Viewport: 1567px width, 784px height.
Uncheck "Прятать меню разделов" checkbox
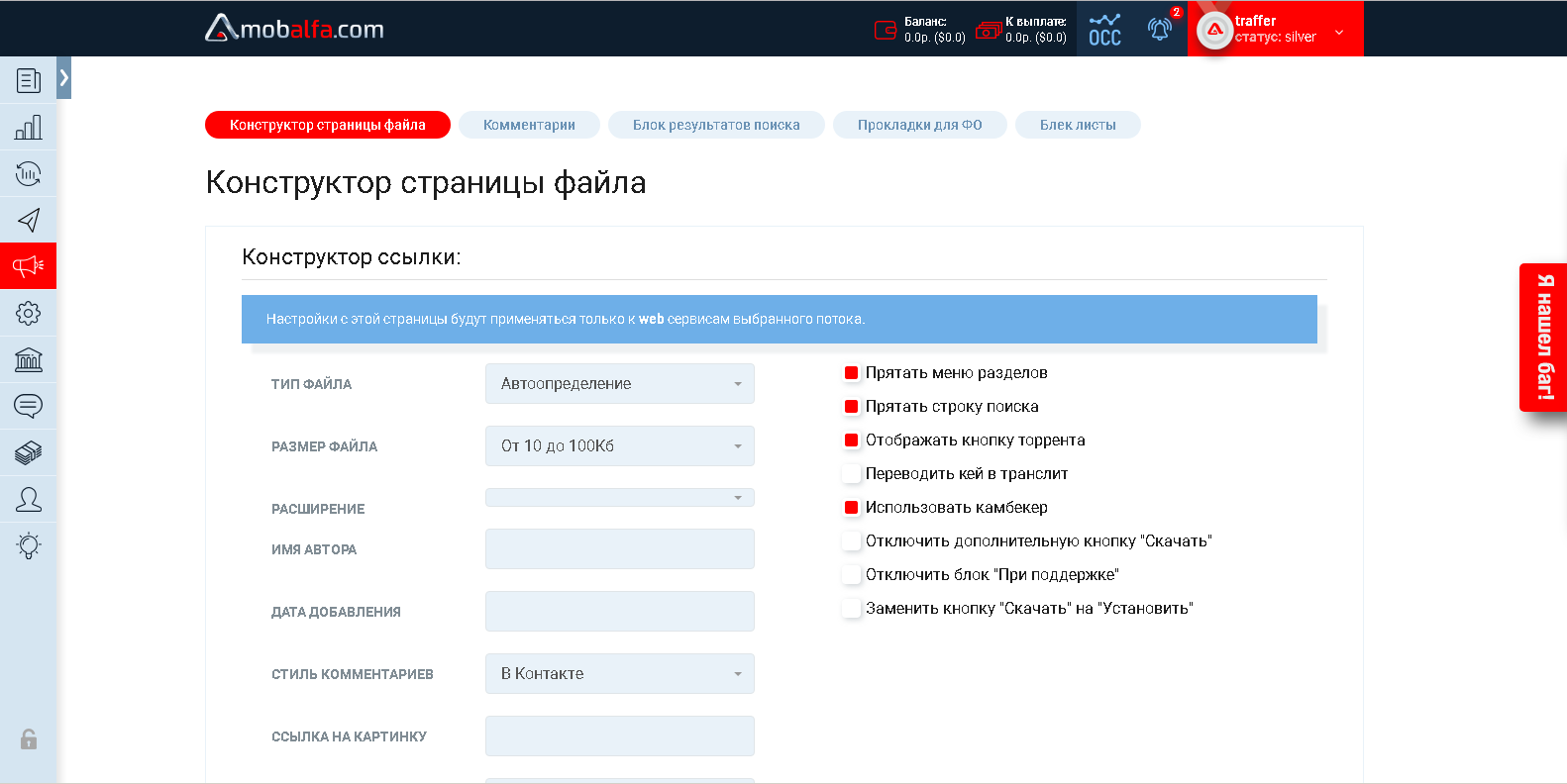[x=851, y=373]
